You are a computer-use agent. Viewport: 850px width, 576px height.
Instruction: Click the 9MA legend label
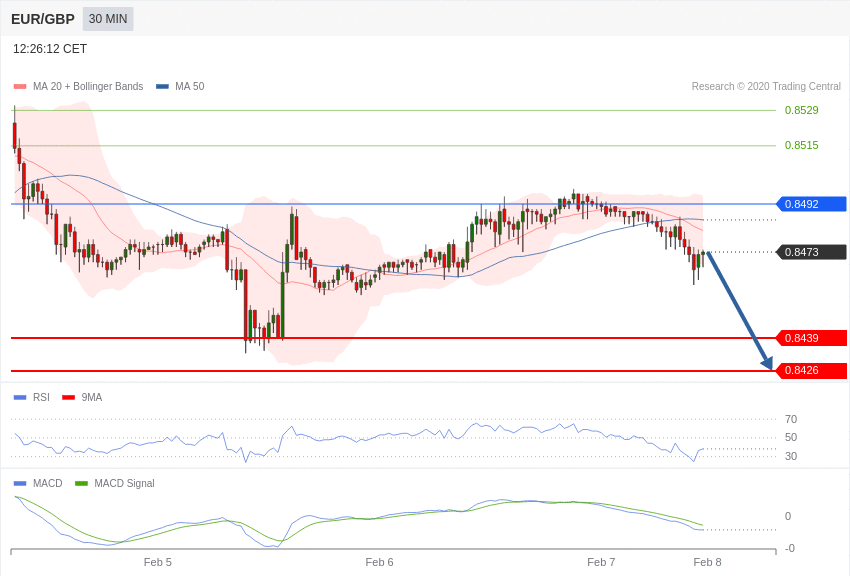point(92,398)
